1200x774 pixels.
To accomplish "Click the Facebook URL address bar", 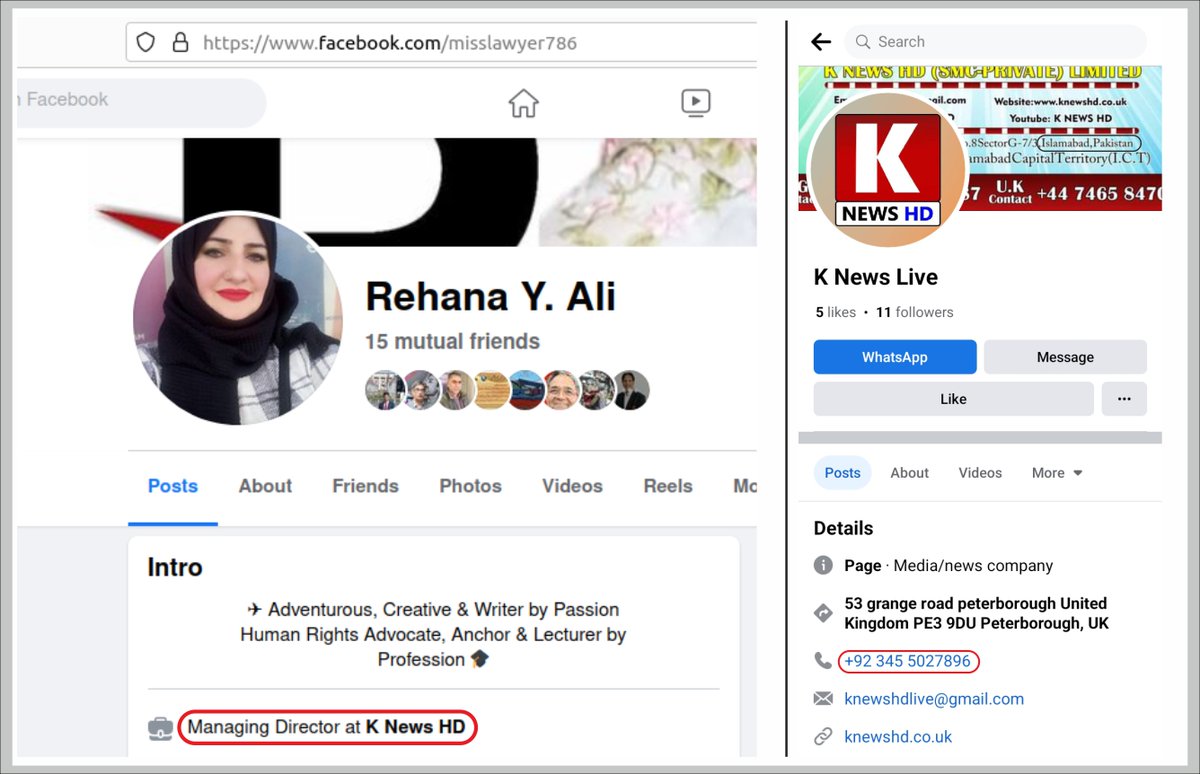I will (x=441, y=43).
